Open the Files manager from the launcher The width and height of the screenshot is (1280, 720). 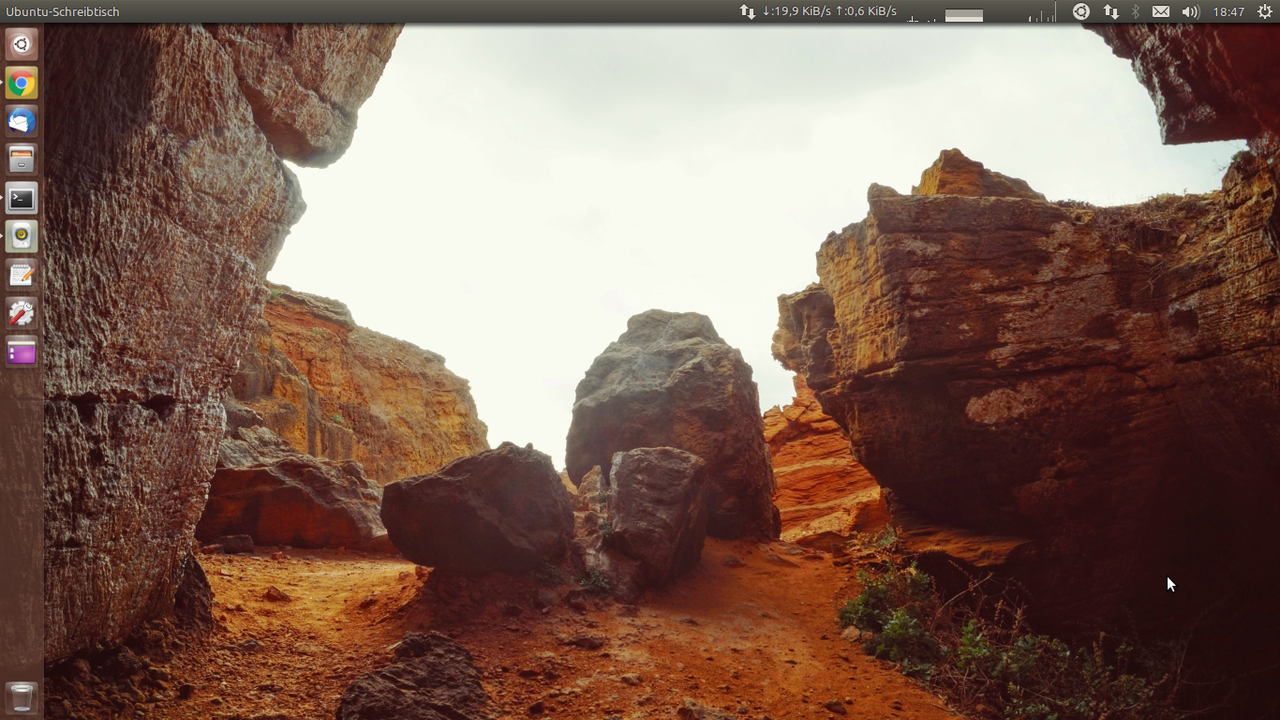[x=21, y=159]
